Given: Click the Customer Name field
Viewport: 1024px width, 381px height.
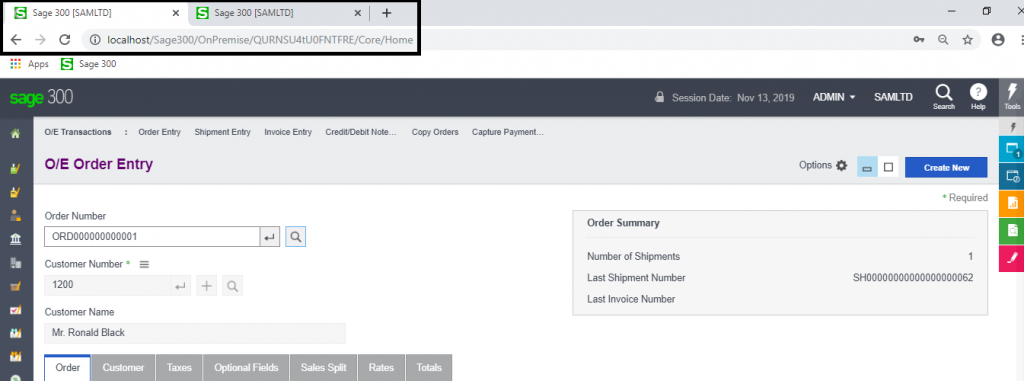Looking at the screenshot, I should [x=195, y=333].
